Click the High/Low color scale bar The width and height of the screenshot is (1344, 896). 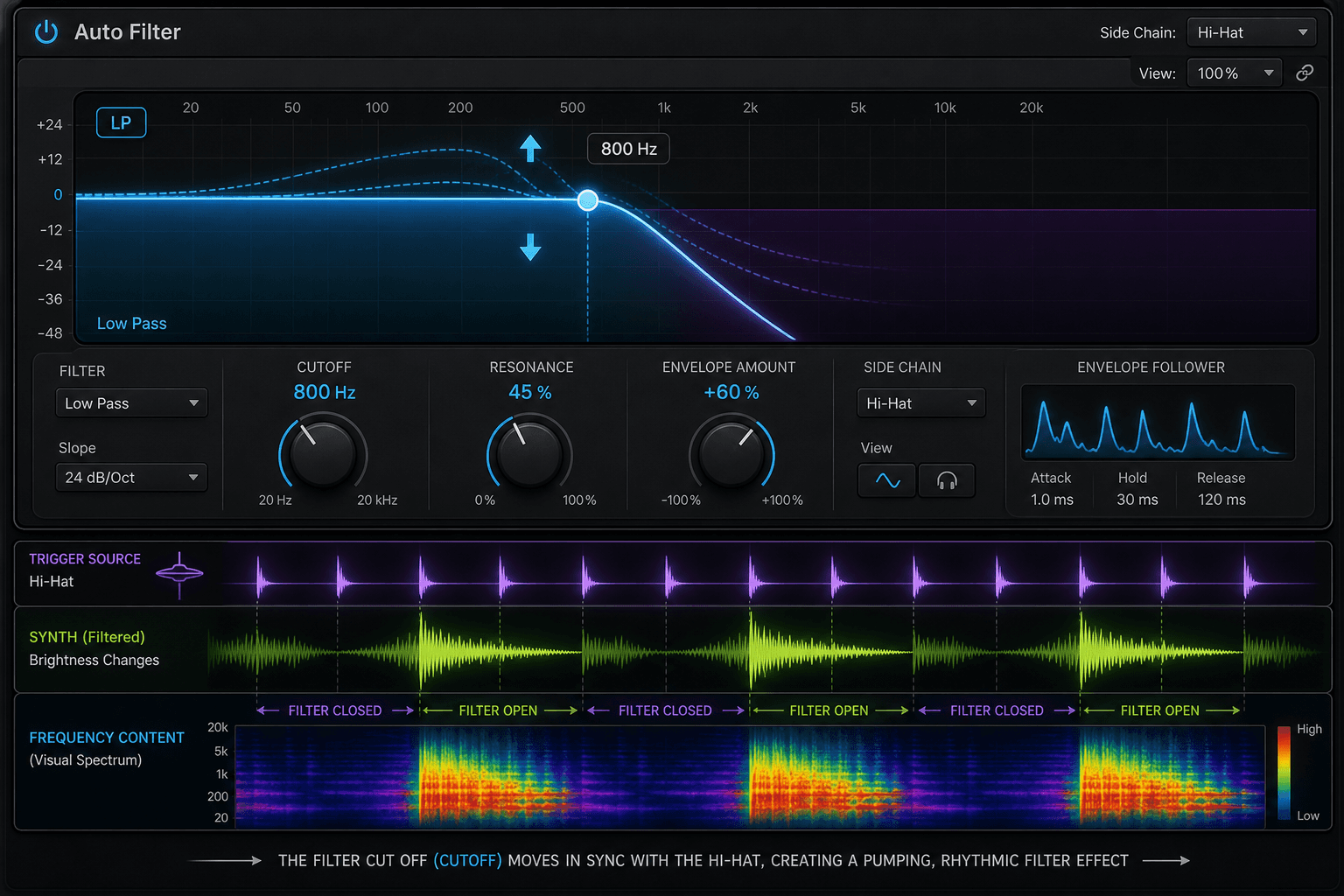(1284, 773)
